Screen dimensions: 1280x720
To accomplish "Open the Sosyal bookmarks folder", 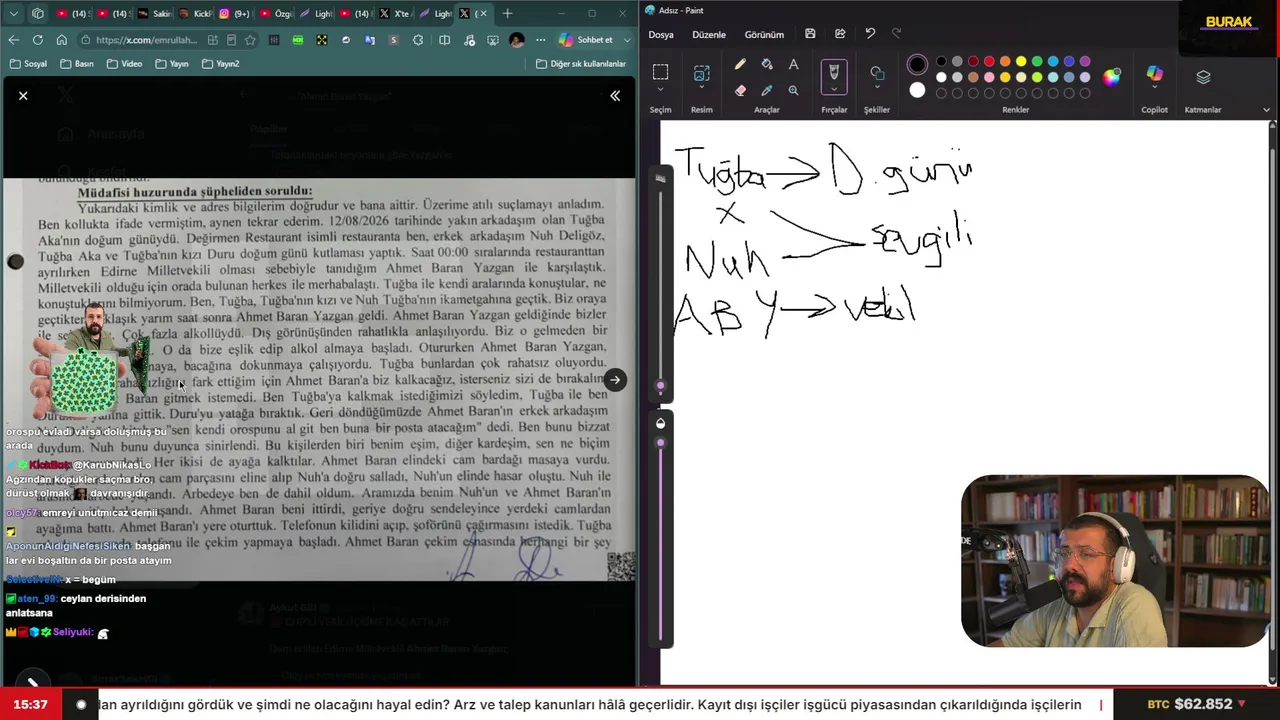I will (28, 64).
